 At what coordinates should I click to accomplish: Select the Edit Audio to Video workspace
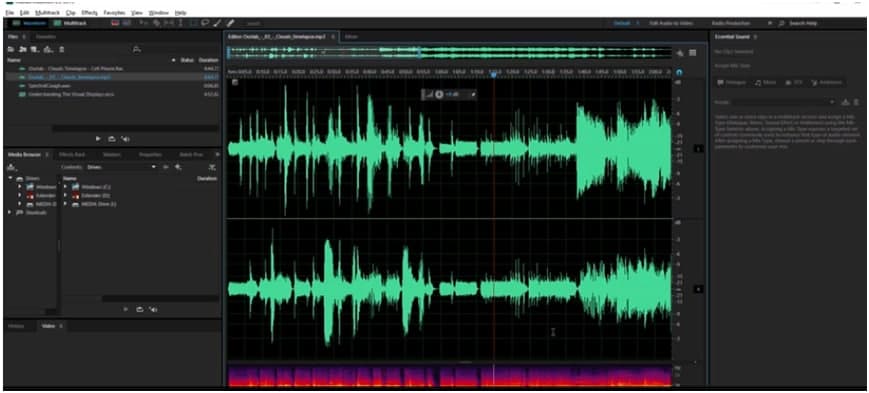671,23
